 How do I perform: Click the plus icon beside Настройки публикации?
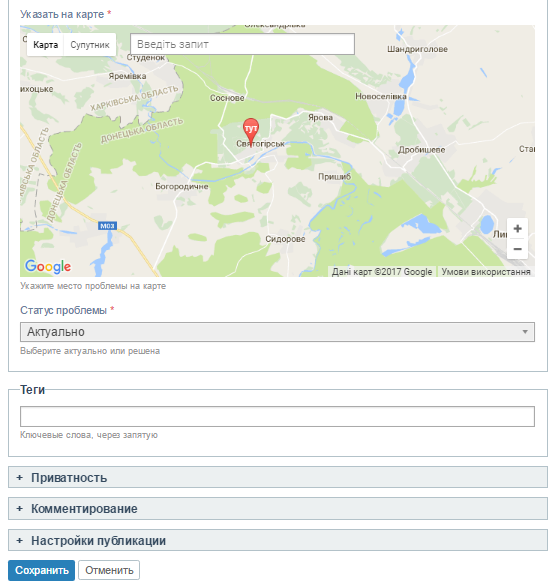[x=19, y=540]
